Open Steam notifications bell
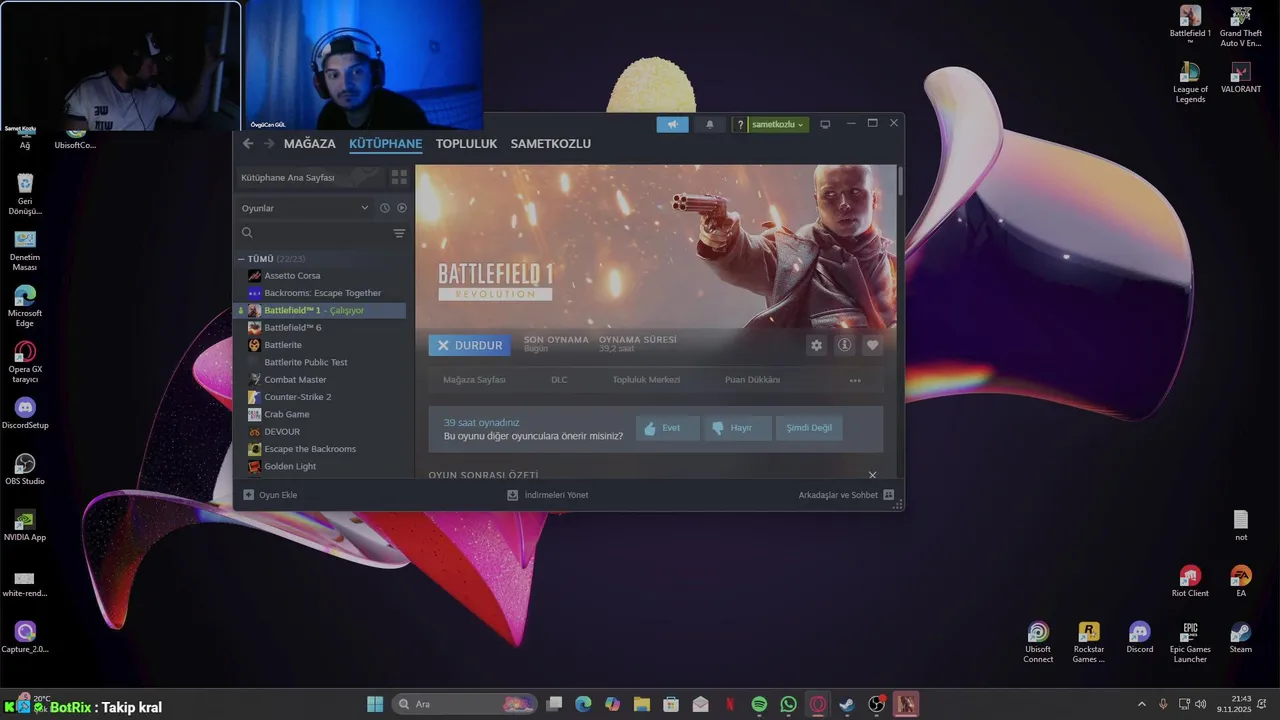This screenshot has width=1280, height=720. 710,125
